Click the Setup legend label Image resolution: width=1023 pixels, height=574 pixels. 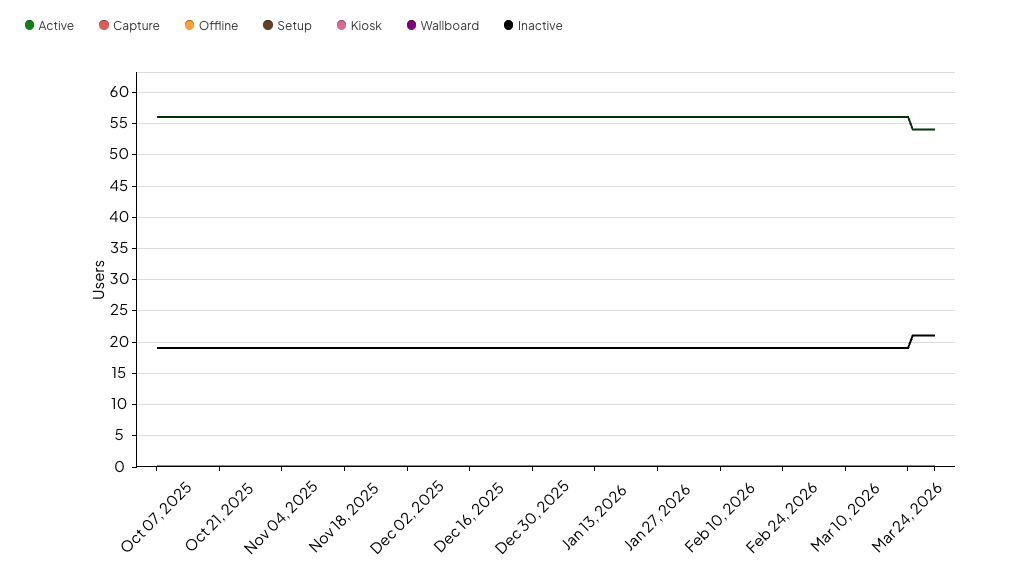[294, 26]
